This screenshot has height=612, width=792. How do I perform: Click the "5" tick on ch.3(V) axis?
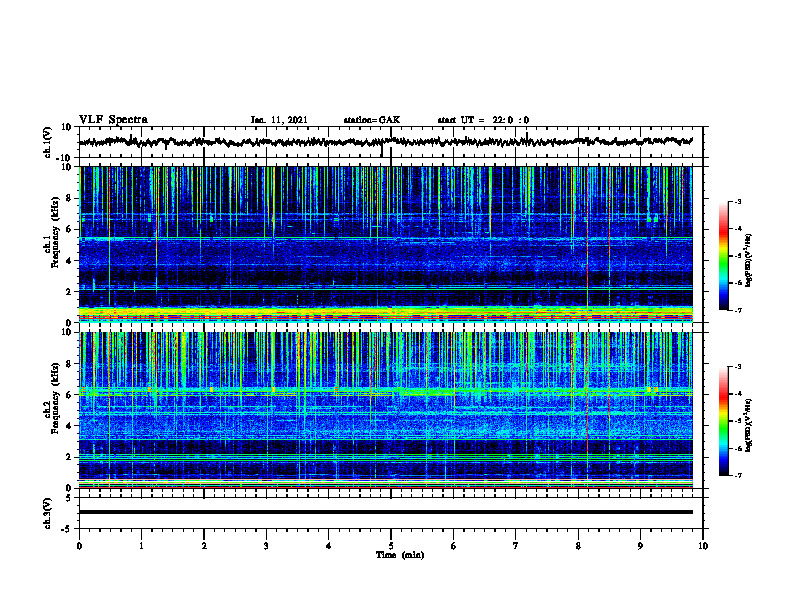70,498
